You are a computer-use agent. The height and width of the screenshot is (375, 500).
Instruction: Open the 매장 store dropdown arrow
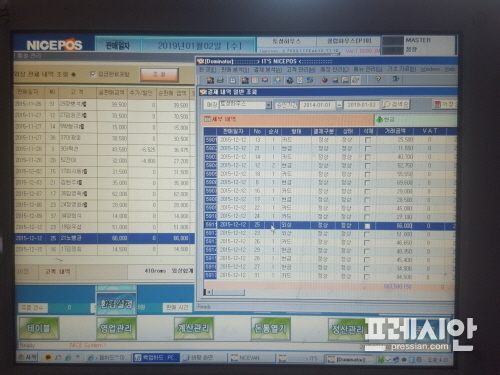[269, 105]
